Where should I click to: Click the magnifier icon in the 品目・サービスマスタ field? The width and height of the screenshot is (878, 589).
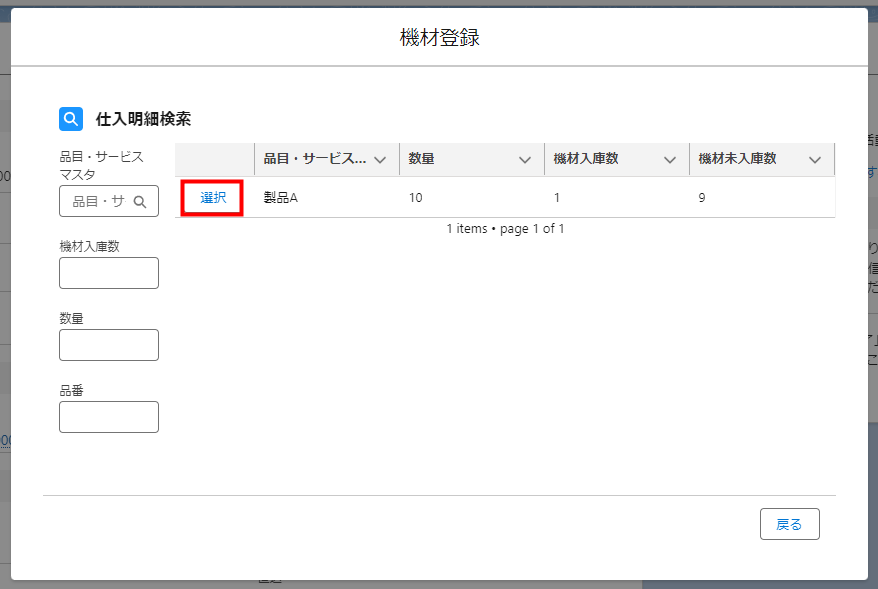(x=140, y=201)
